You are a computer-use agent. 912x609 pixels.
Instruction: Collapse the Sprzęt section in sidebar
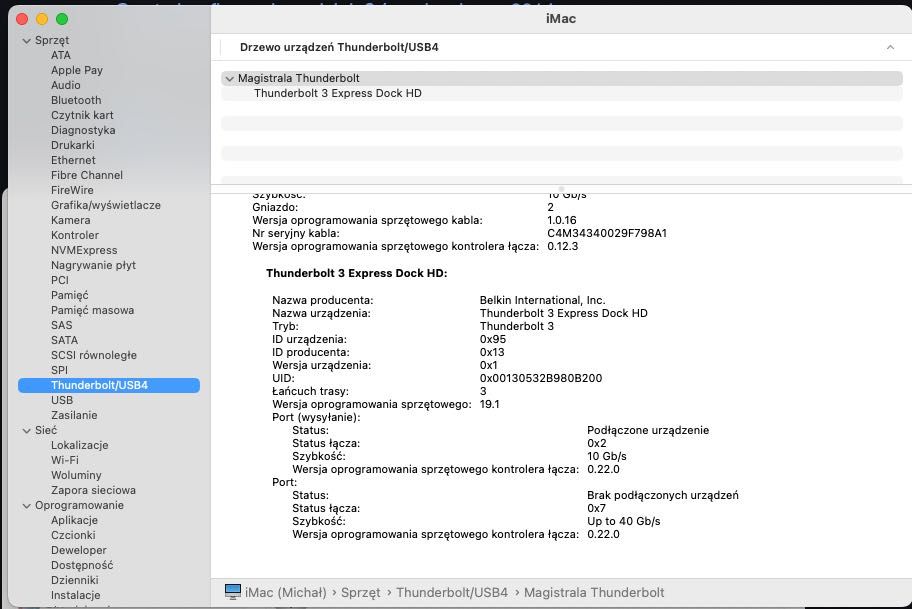click(x=26, y=41)
